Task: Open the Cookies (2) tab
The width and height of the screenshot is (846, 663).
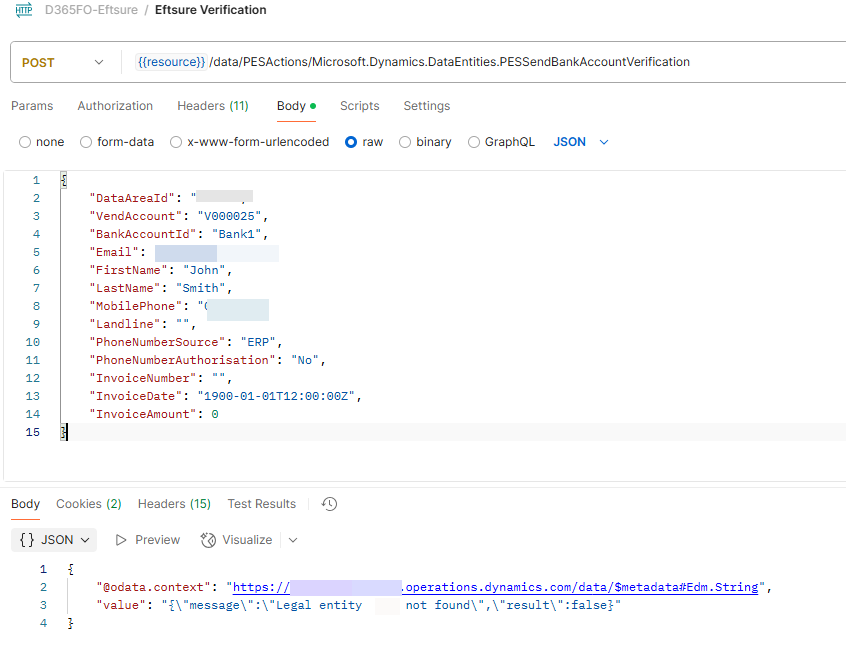Action: click(88, 504)
